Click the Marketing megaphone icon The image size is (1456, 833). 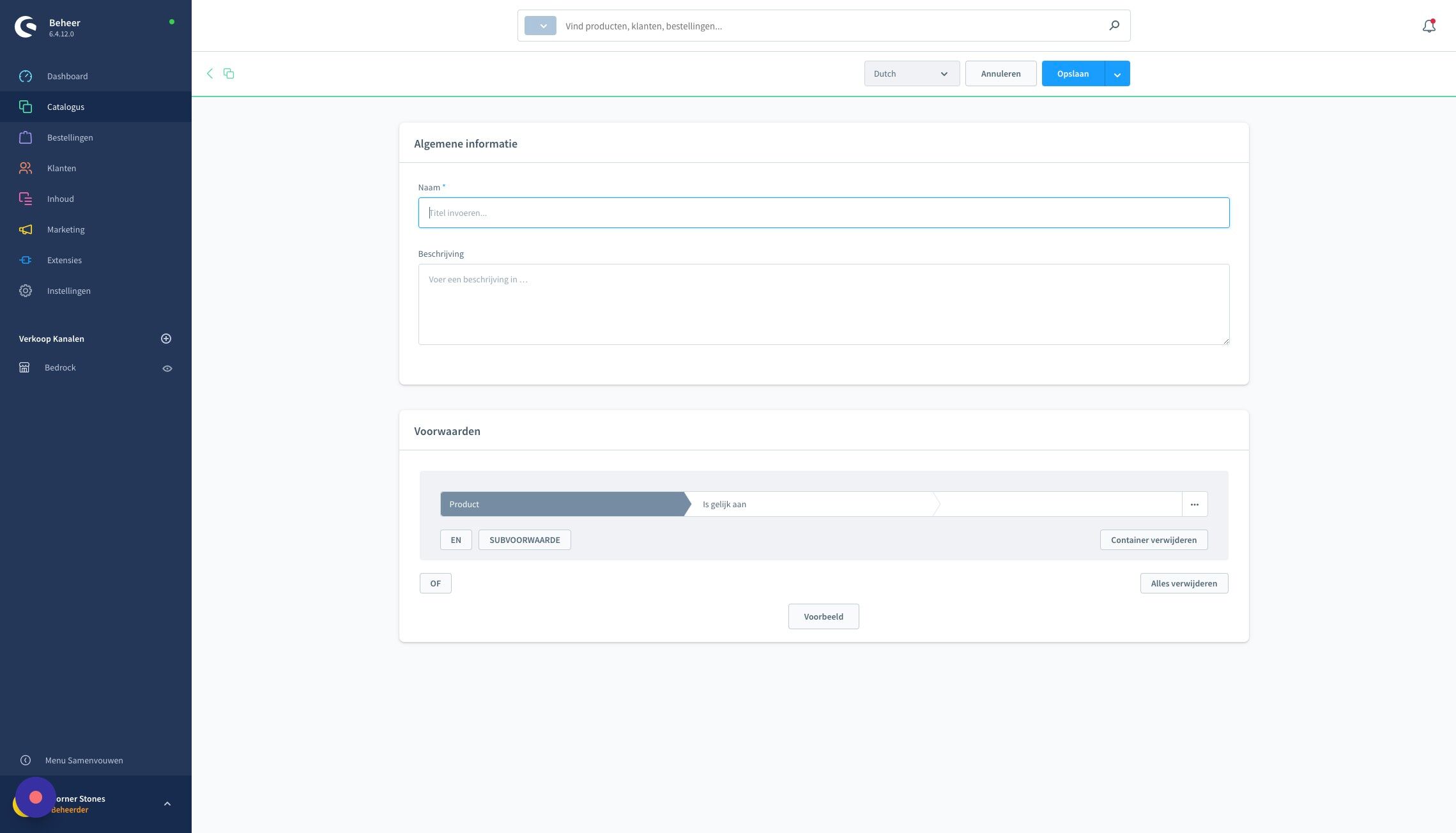tap(26, 229)
